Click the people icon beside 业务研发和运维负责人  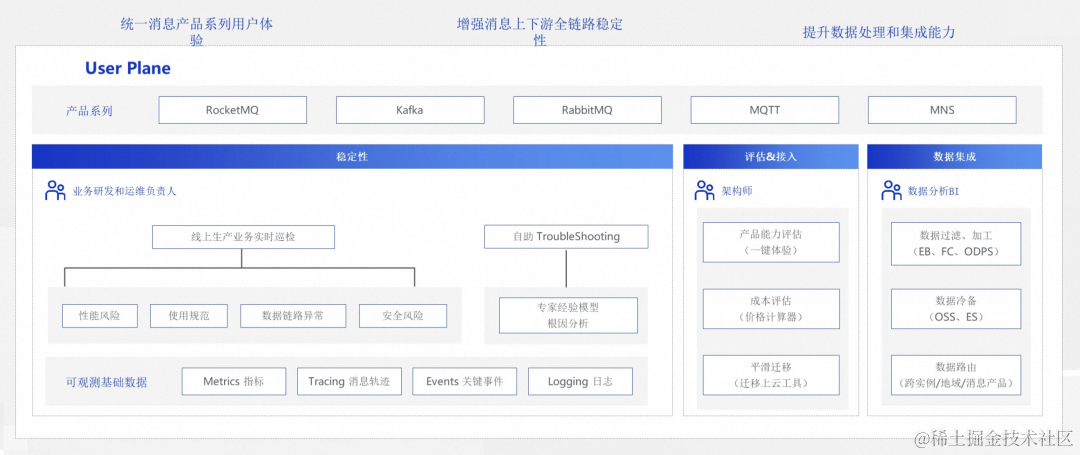55,191
